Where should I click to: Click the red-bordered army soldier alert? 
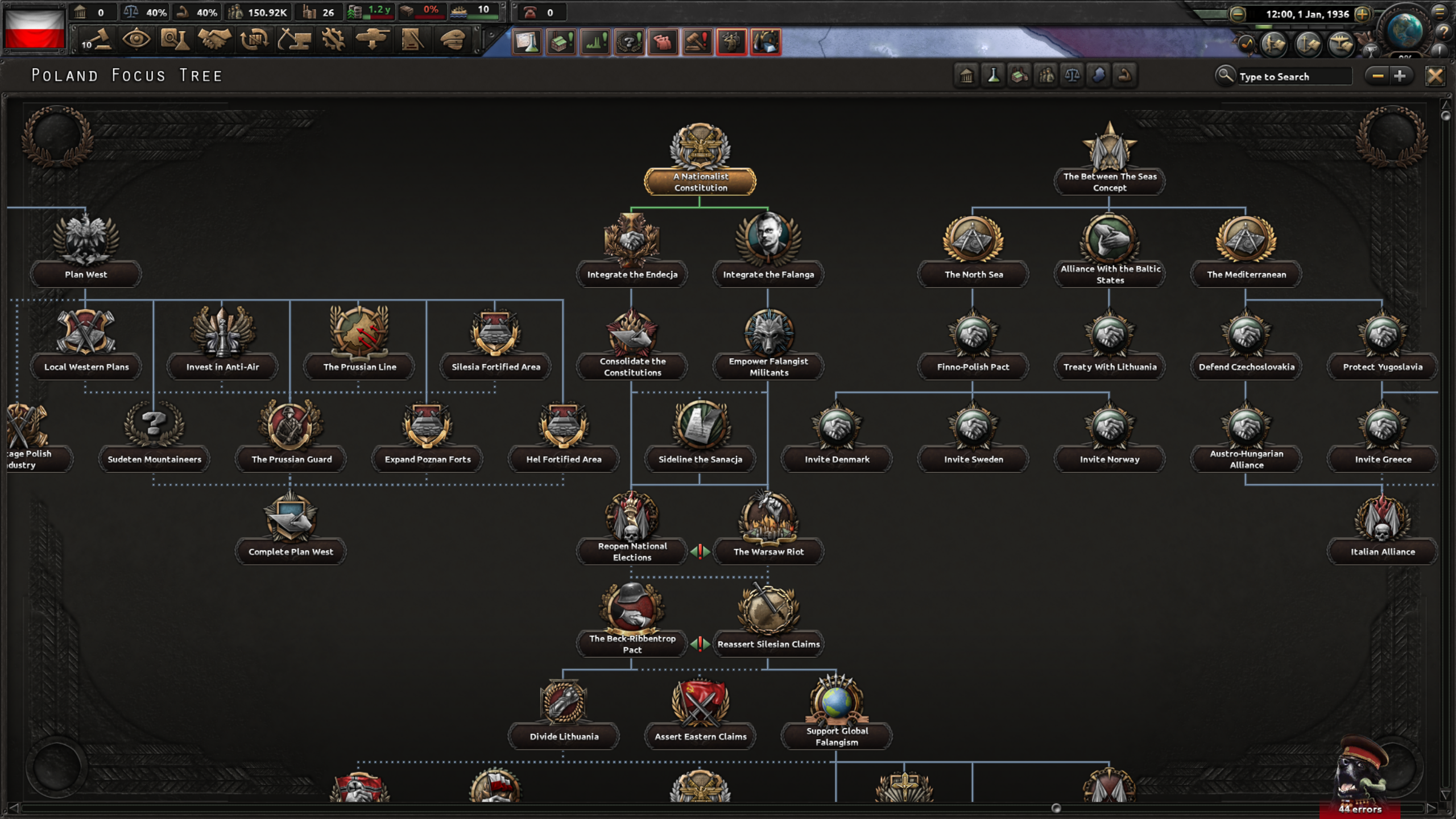pos(731,42)
